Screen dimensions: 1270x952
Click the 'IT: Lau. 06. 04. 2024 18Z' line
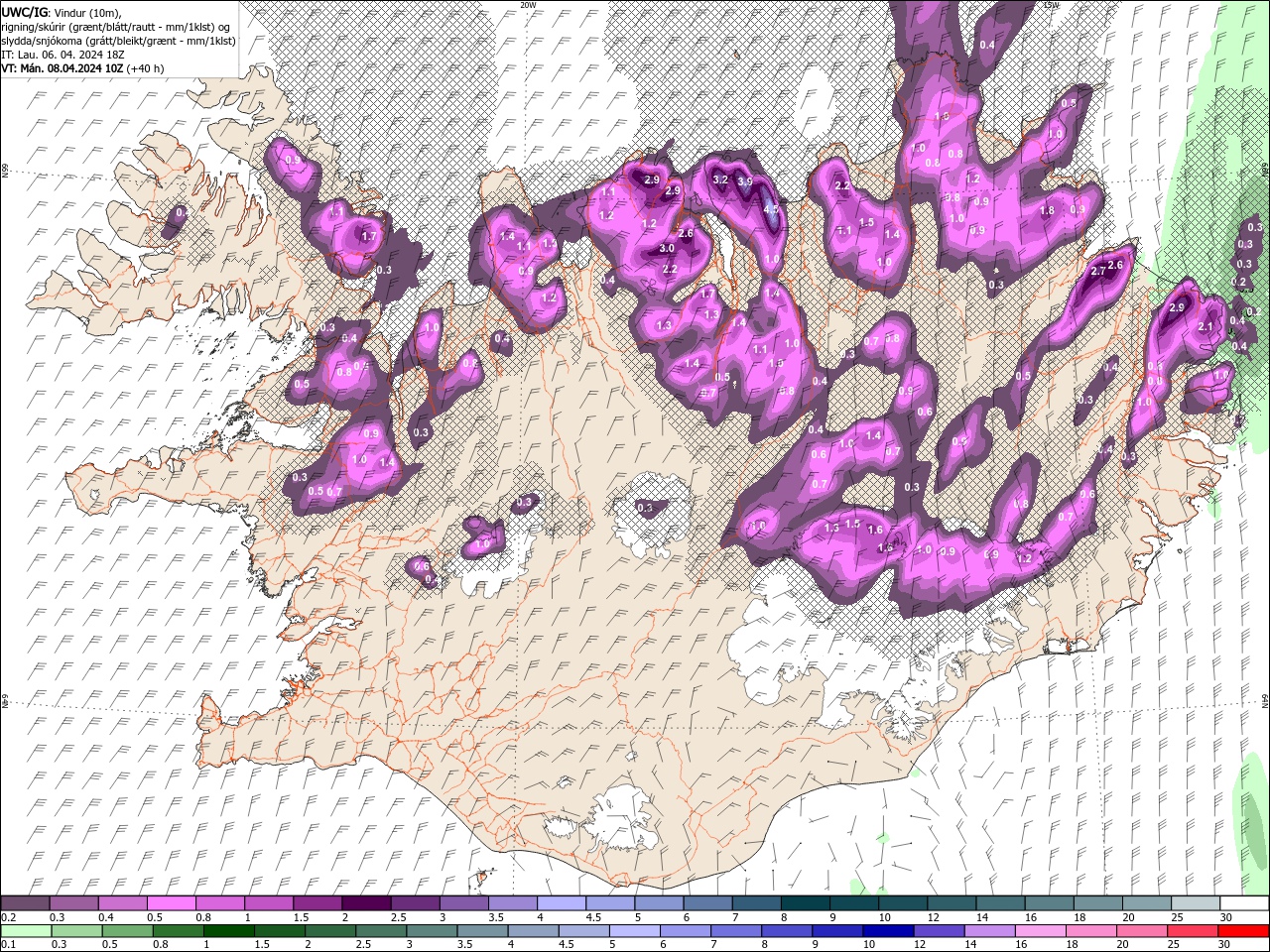(63, 55)
